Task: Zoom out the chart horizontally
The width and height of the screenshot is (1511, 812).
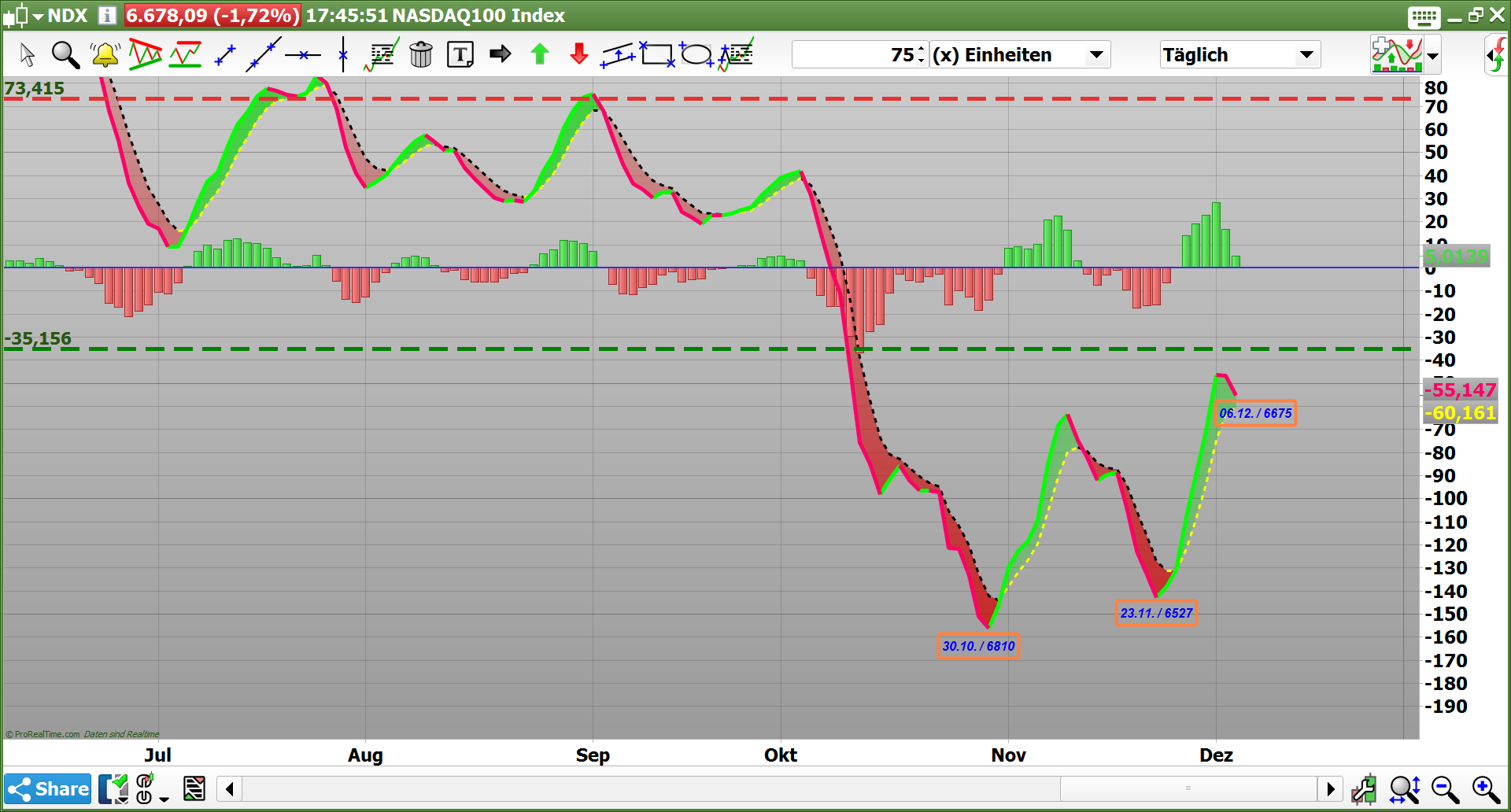Action: point(1446,788)
